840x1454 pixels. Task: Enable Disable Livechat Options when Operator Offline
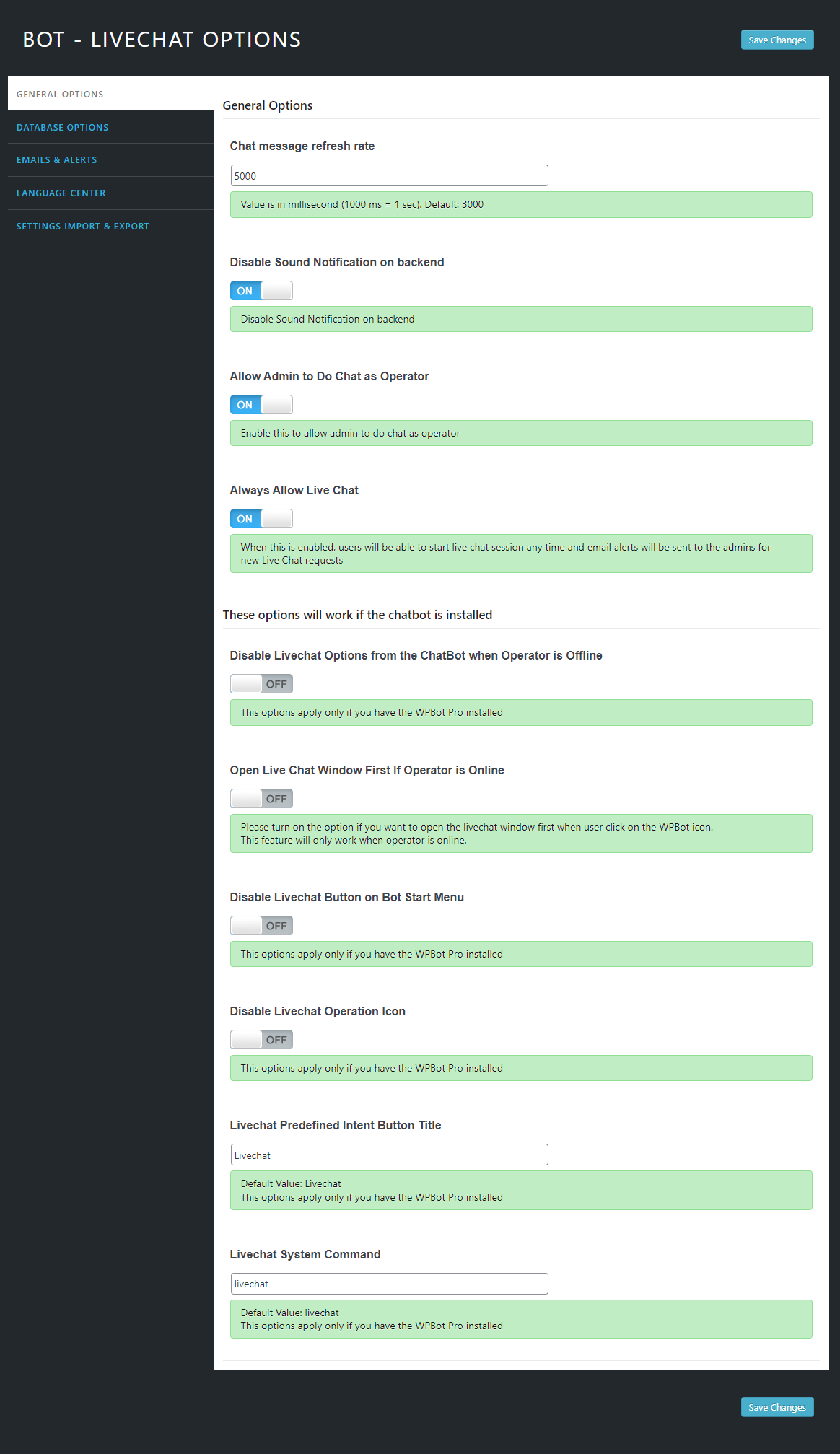[x=261, y=684]
